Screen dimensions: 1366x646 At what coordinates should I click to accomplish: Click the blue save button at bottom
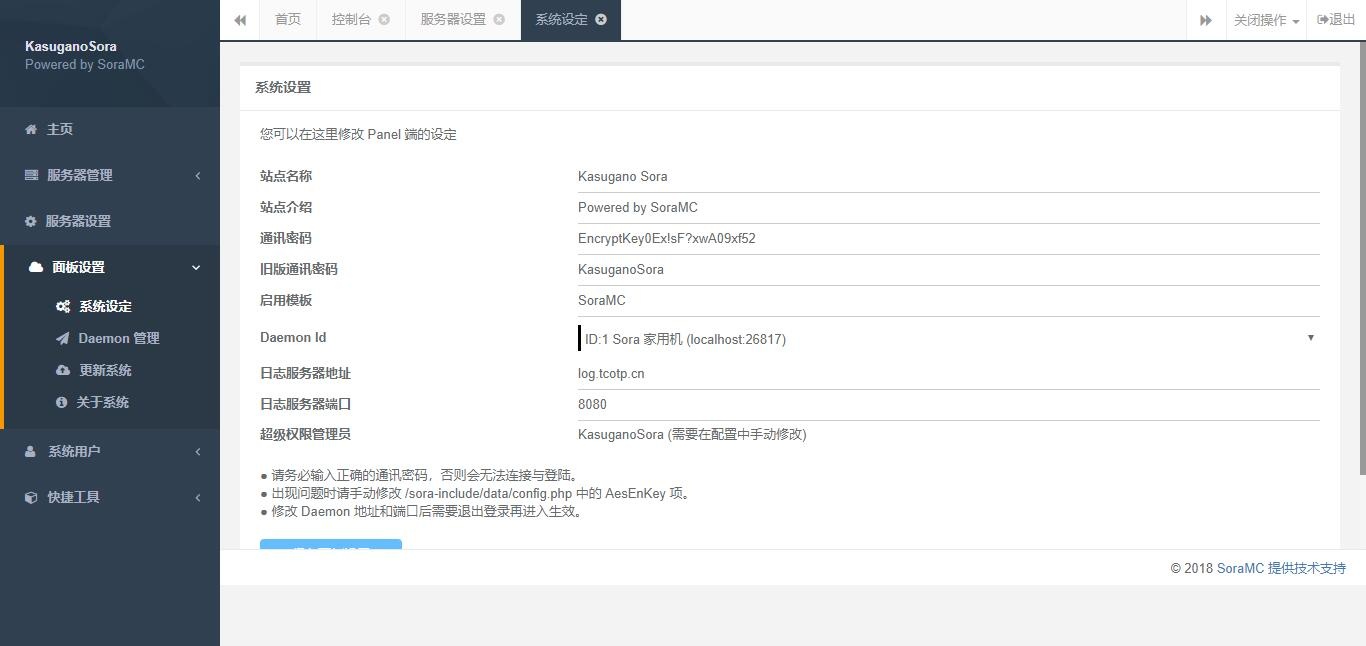pos(330,547)
